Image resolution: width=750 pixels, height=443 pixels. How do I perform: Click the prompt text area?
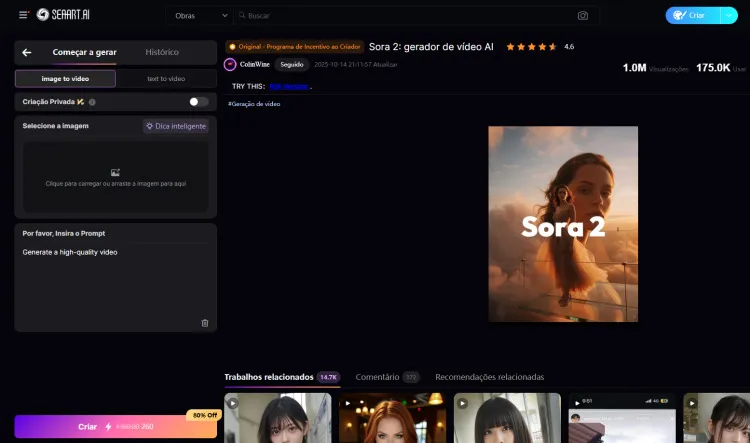point(115,280)
